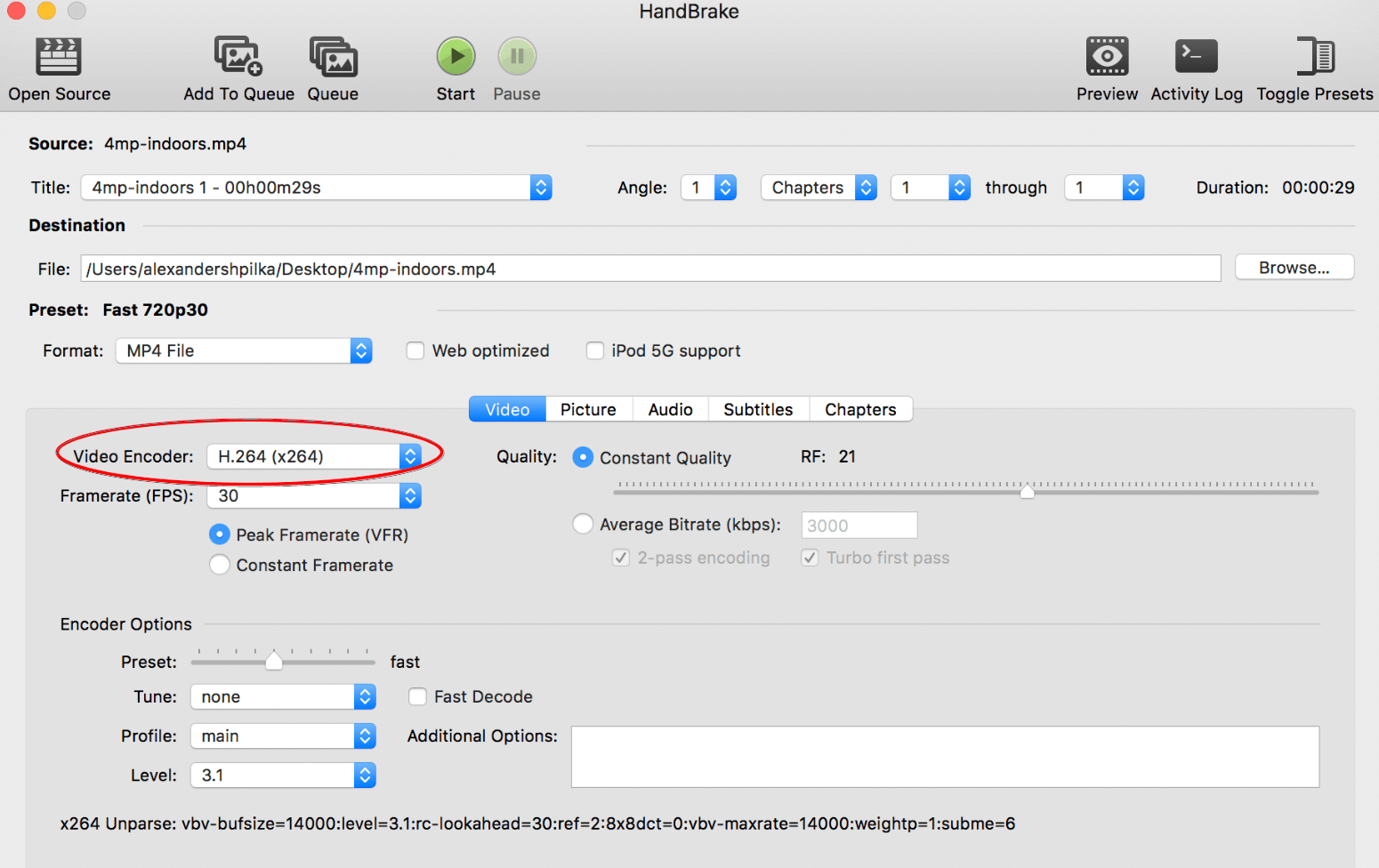
Task: Open the Angle dropdown
Action: tap(709, 188)
